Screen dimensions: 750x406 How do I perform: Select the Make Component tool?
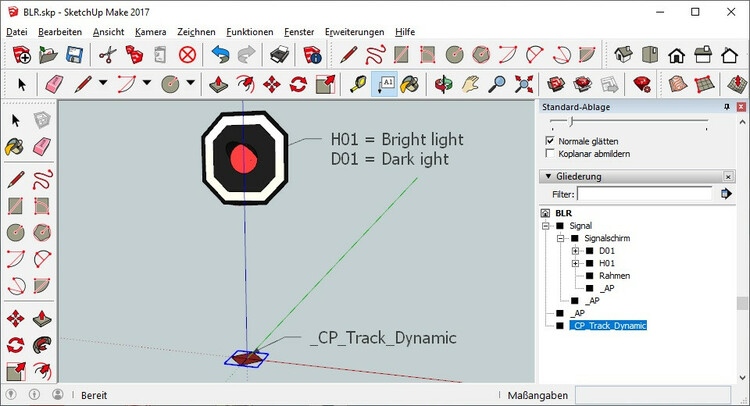(42, 120)
